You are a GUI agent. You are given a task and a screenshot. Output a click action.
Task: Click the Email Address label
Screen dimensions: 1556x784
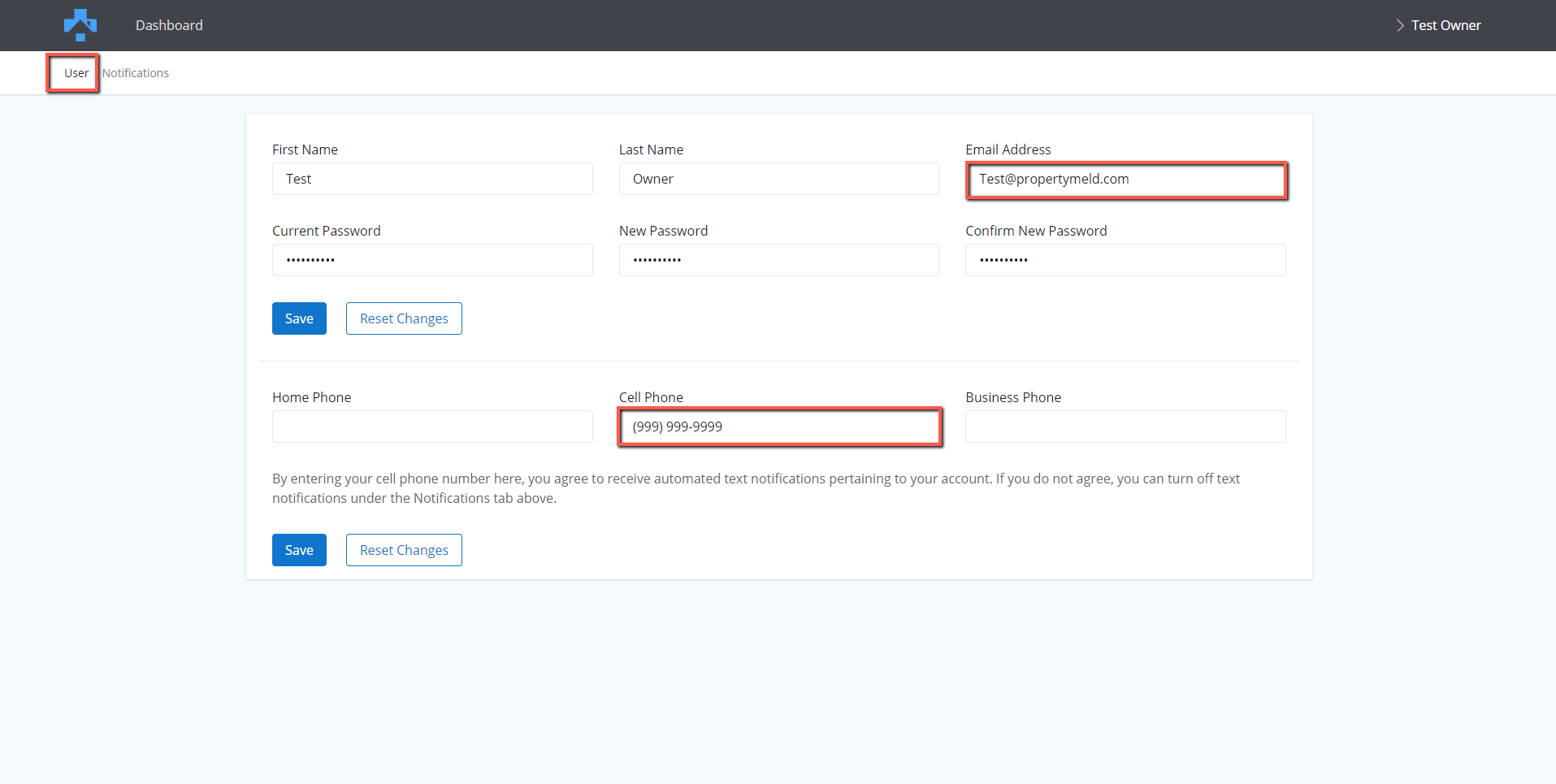1008,149
